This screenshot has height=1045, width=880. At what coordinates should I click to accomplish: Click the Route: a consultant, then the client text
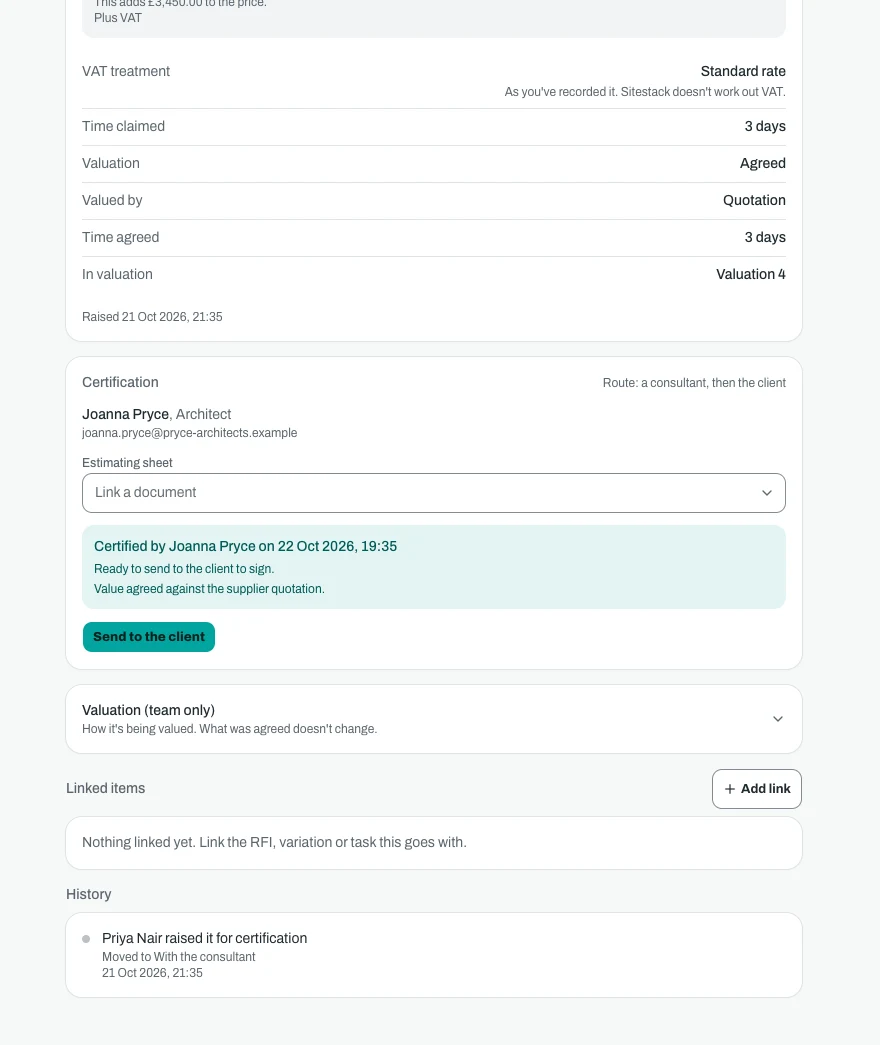click(694, 383)
